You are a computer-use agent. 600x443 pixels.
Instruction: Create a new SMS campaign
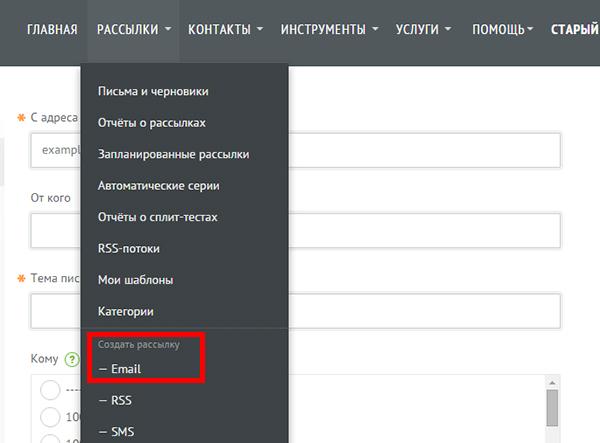(116, 432)
